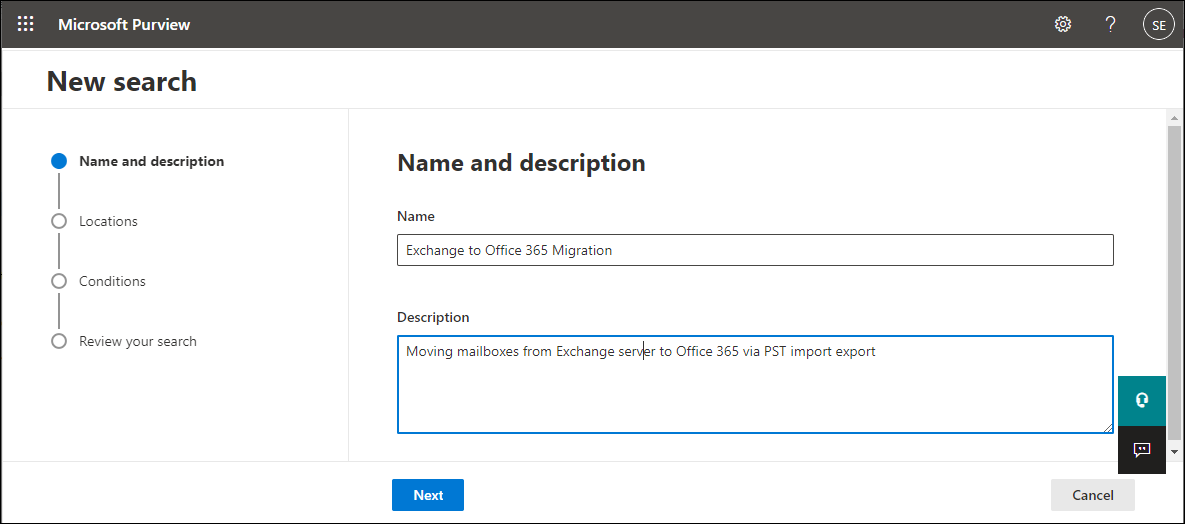The height and width of the screenshot is (524, 1185).
Task: Click the Name field label
Action: pos(416,216)
